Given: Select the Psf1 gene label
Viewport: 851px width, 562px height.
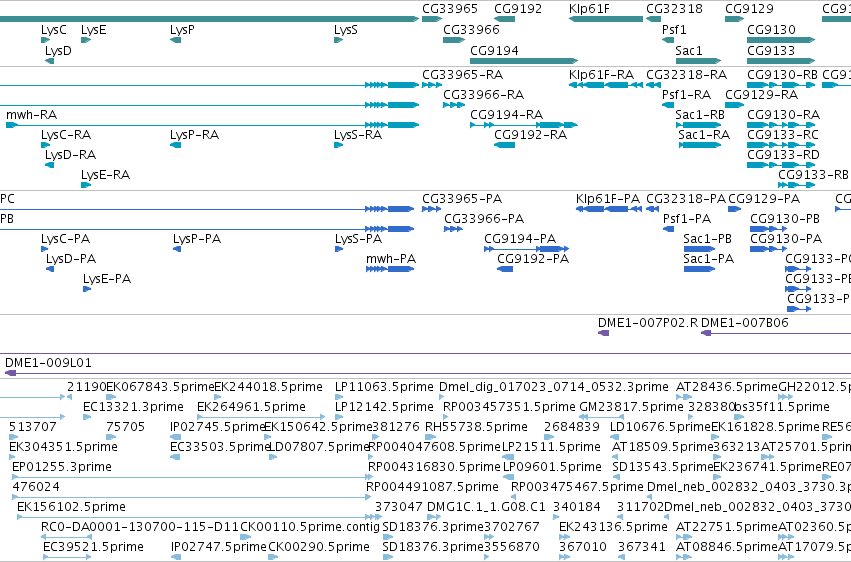Looking at the screenshot, I should (x=674, y=30).
